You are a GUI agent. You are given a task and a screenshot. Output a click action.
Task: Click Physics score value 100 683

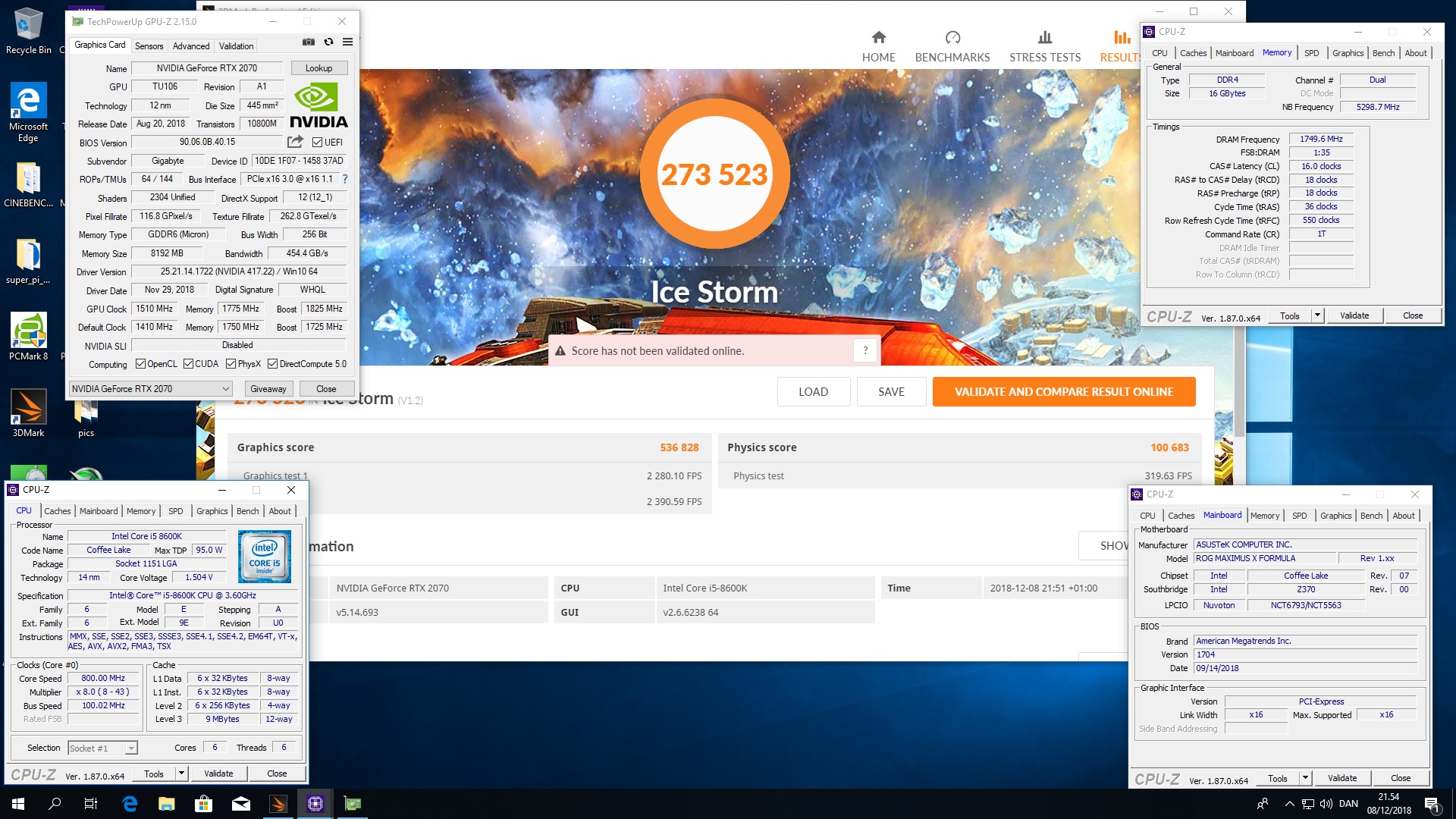1169,447
